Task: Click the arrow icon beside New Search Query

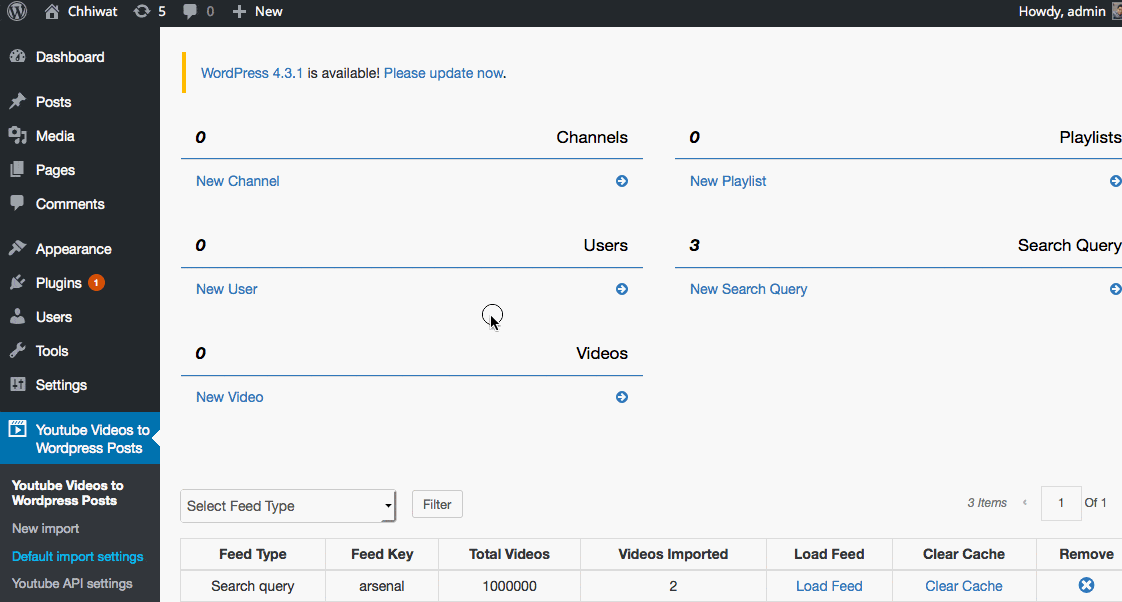Action: [1116, 289]
